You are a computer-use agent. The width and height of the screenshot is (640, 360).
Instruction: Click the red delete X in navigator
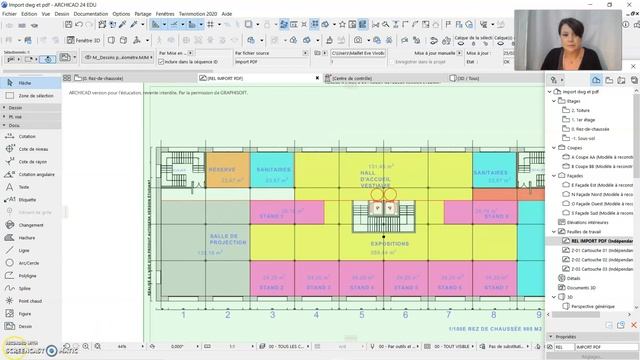coord(633,325)
